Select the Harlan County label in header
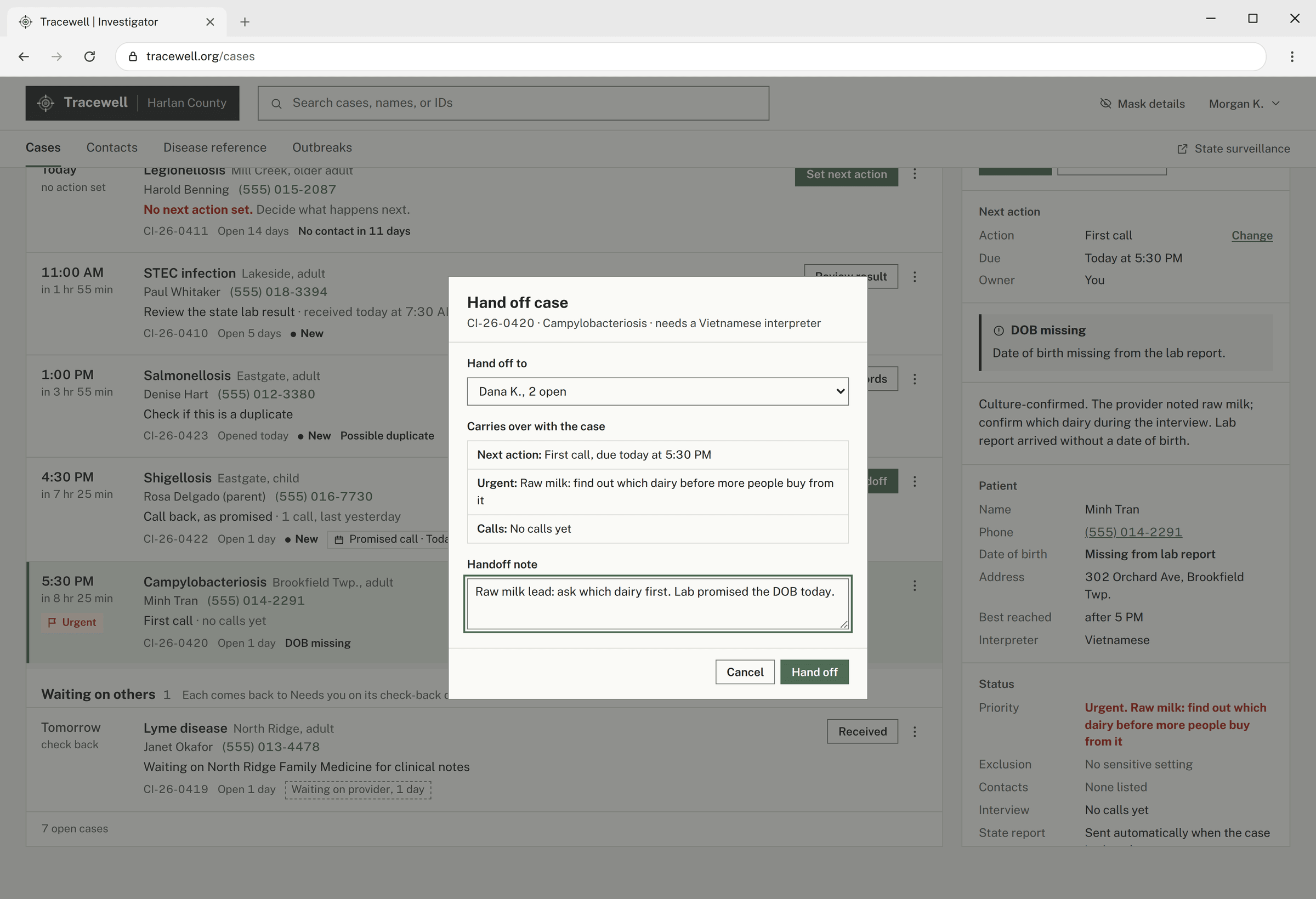The height and width of the screenshot is (899, 1316). 187,103
